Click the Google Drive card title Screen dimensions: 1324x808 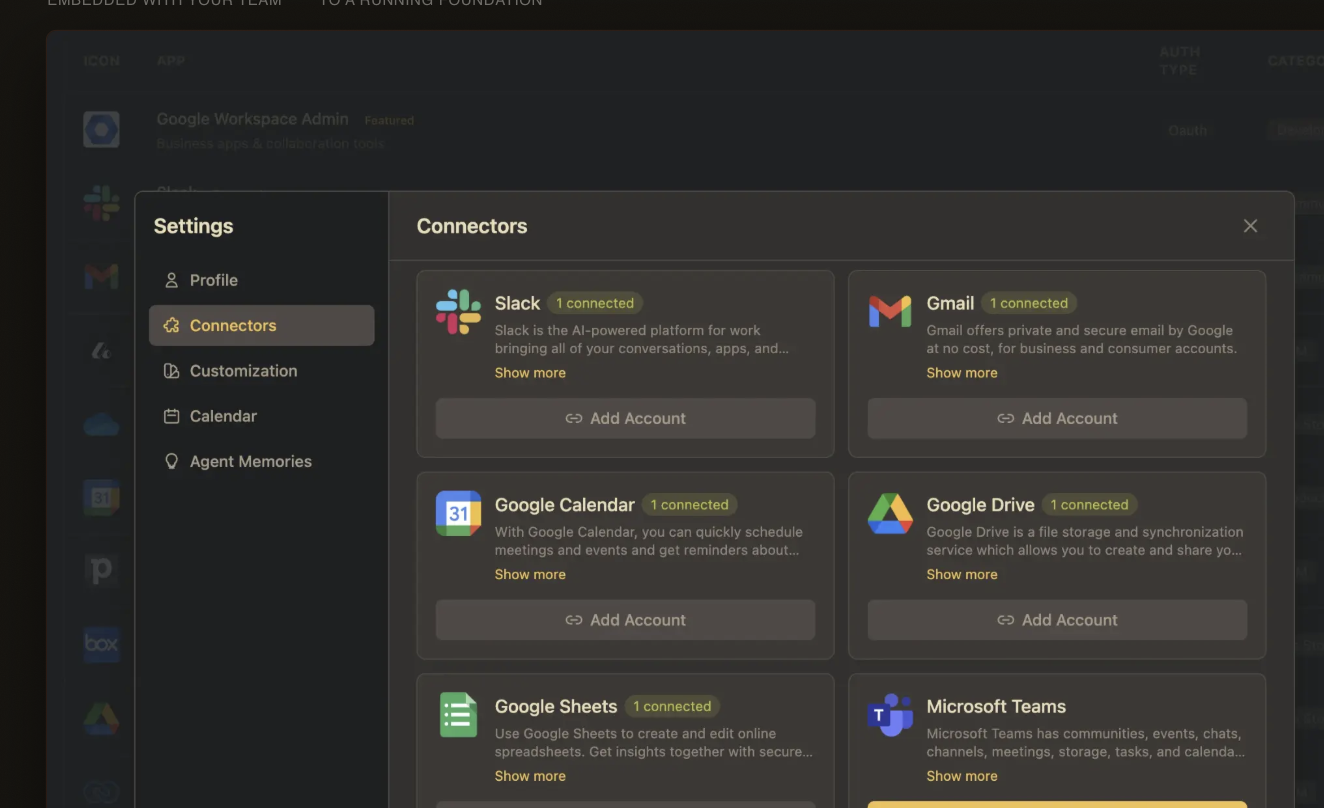[981, 505]
